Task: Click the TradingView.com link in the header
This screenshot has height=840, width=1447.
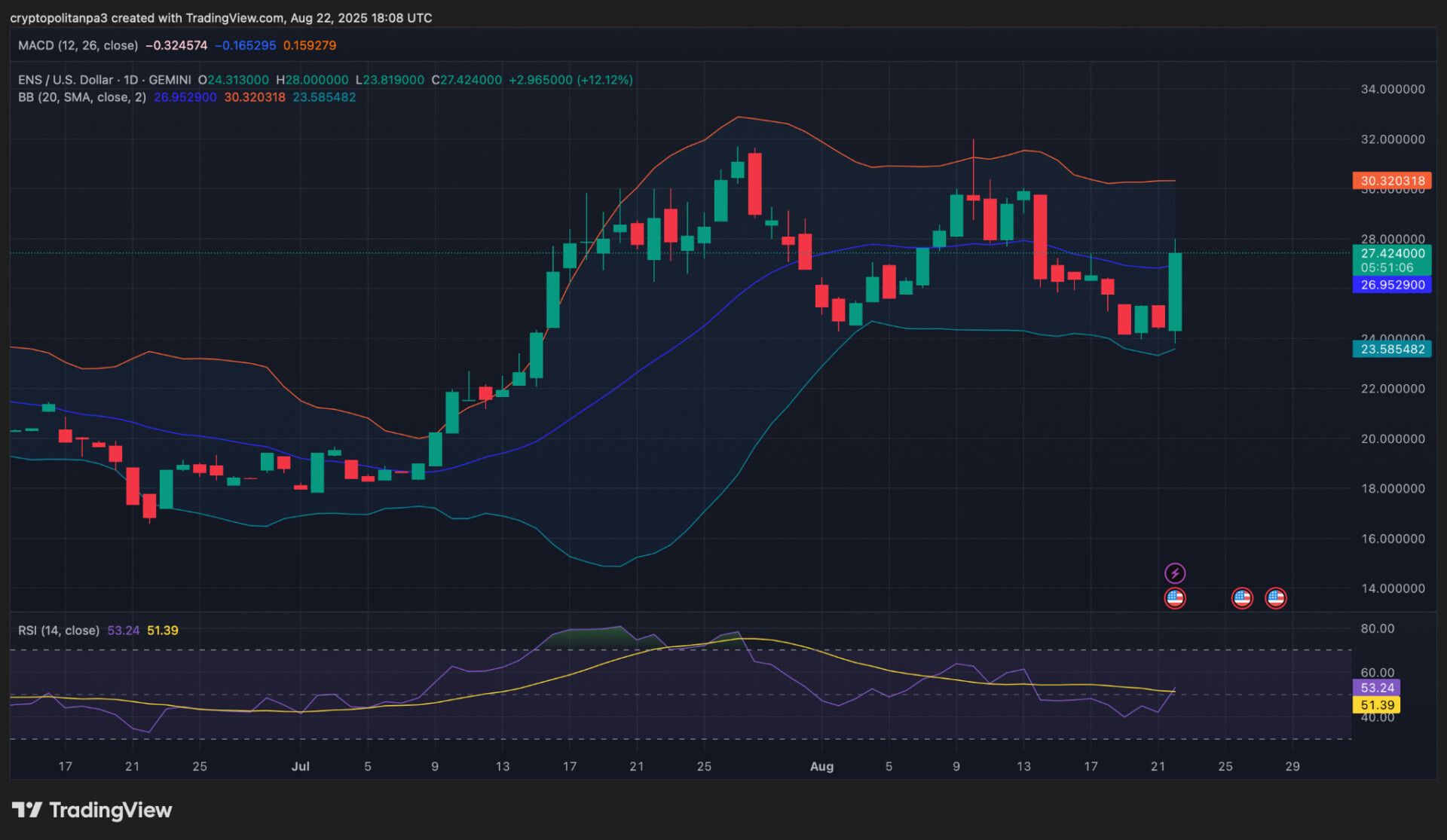Action: (234, 17)
